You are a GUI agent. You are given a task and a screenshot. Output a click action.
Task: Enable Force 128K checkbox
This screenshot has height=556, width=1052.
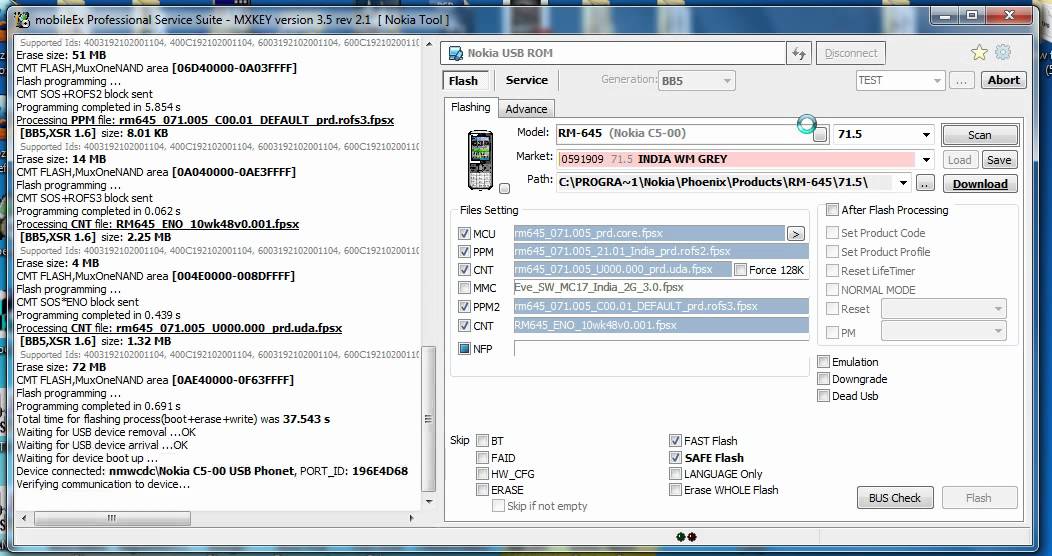(x=740, y=270)
